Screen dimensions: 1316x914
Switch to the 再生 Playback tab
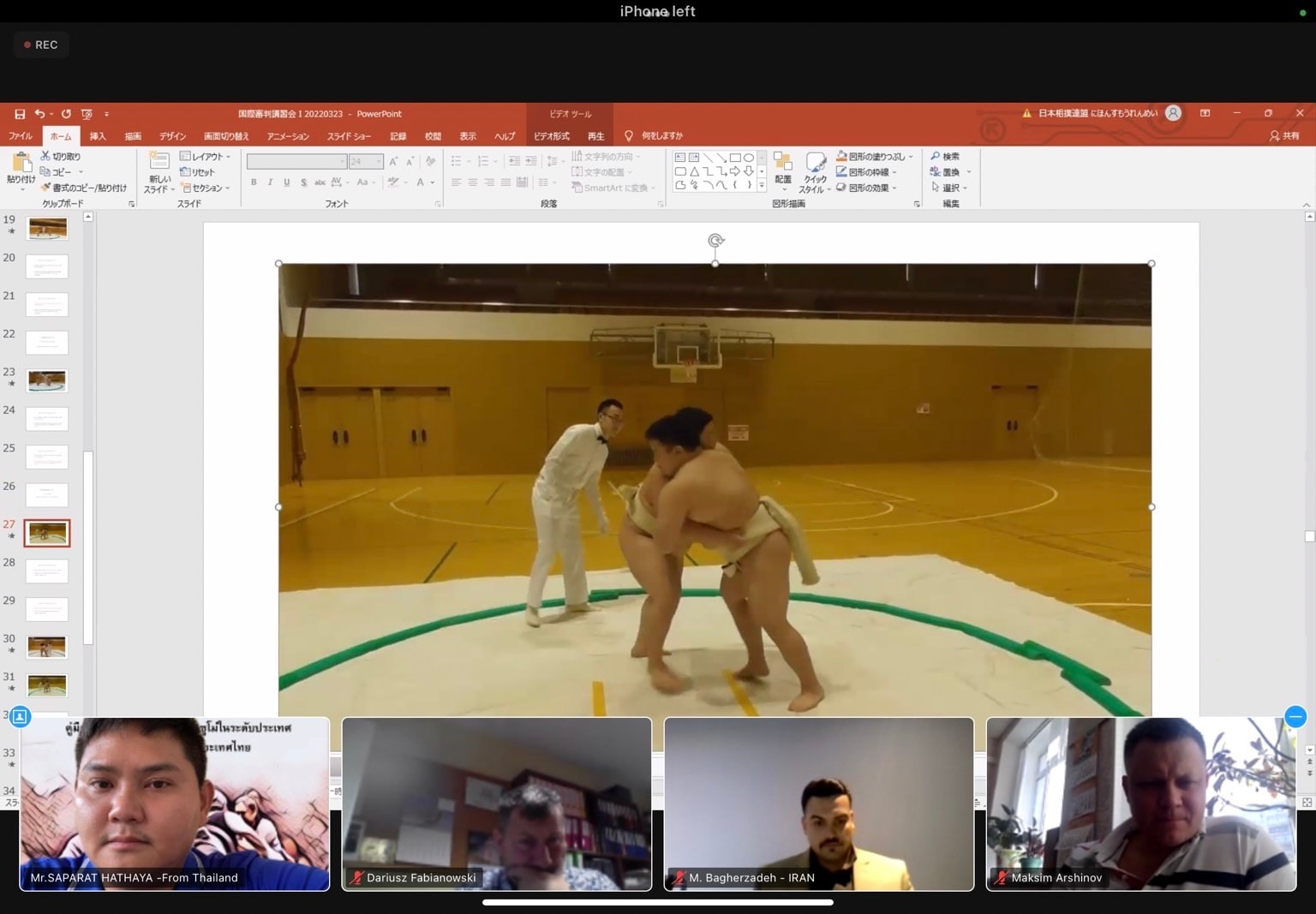click(595, 135)
